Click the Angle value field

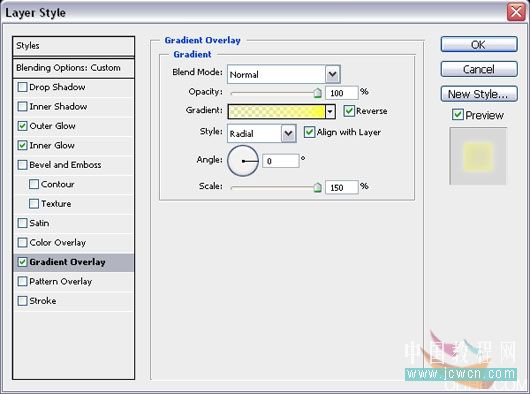(x=281, y=161)
